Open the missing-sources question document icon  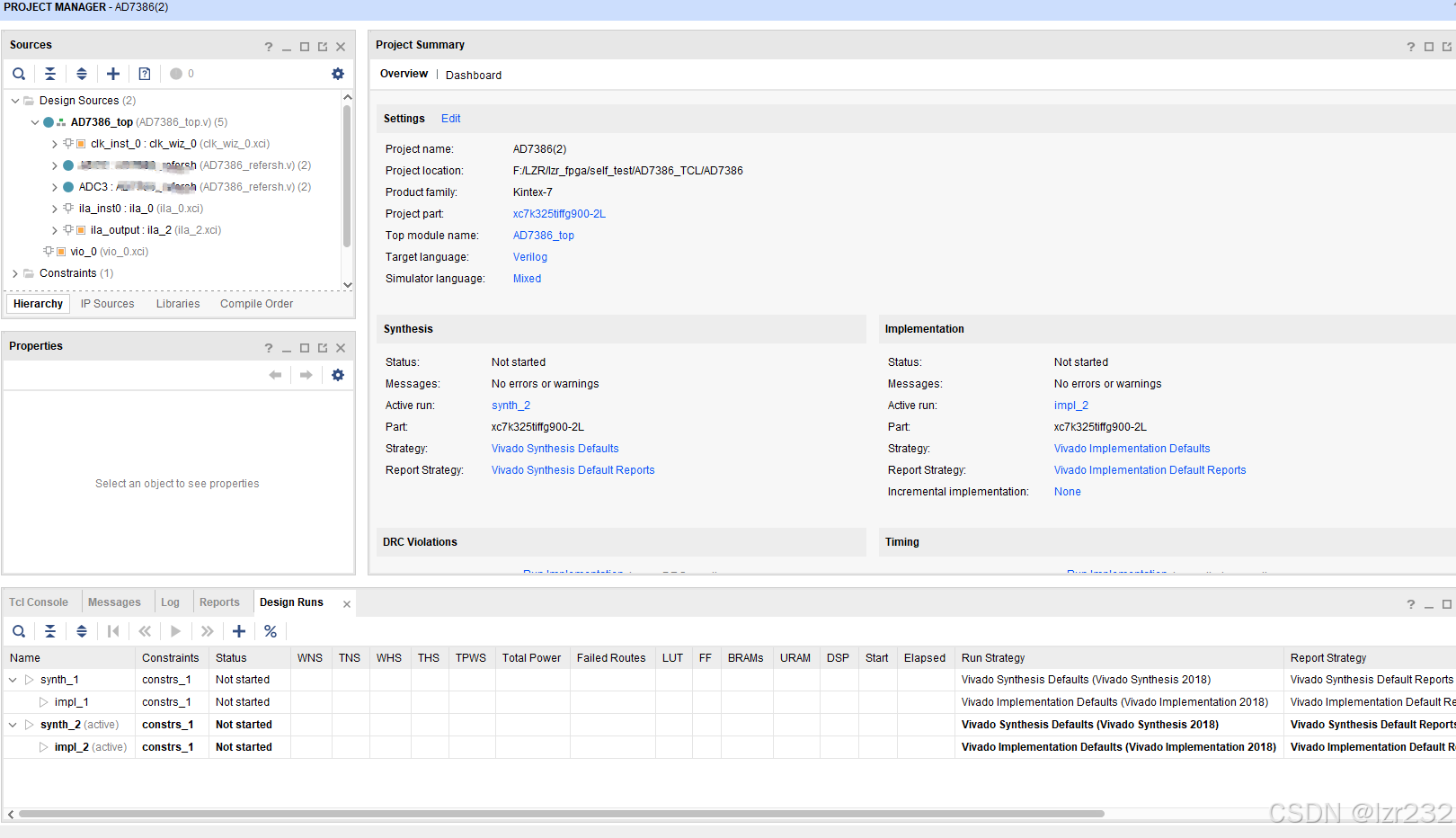(145, 74)
